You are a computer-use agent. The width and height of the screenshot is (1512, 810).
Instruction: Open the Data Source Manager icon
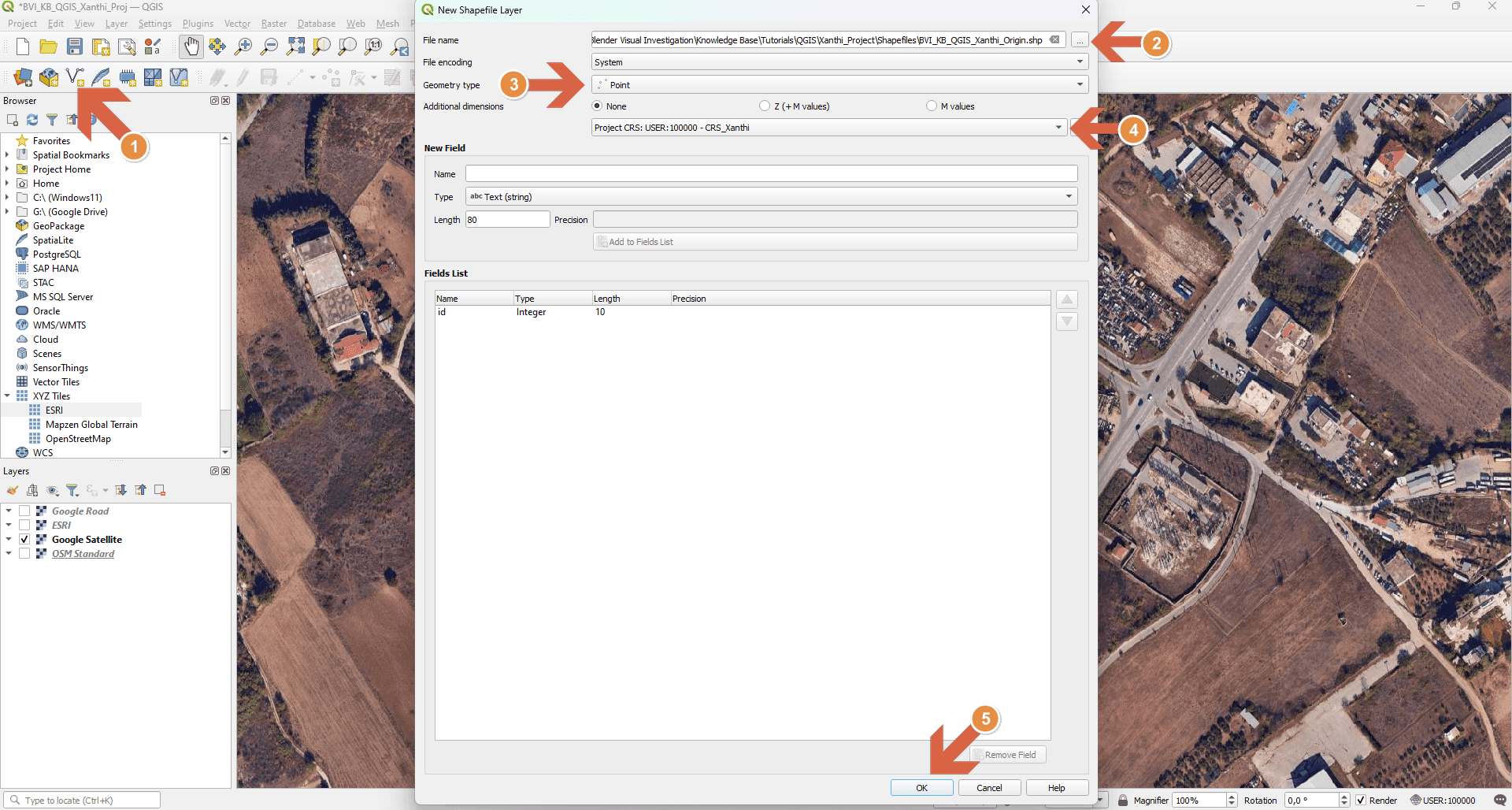point(23,77)
